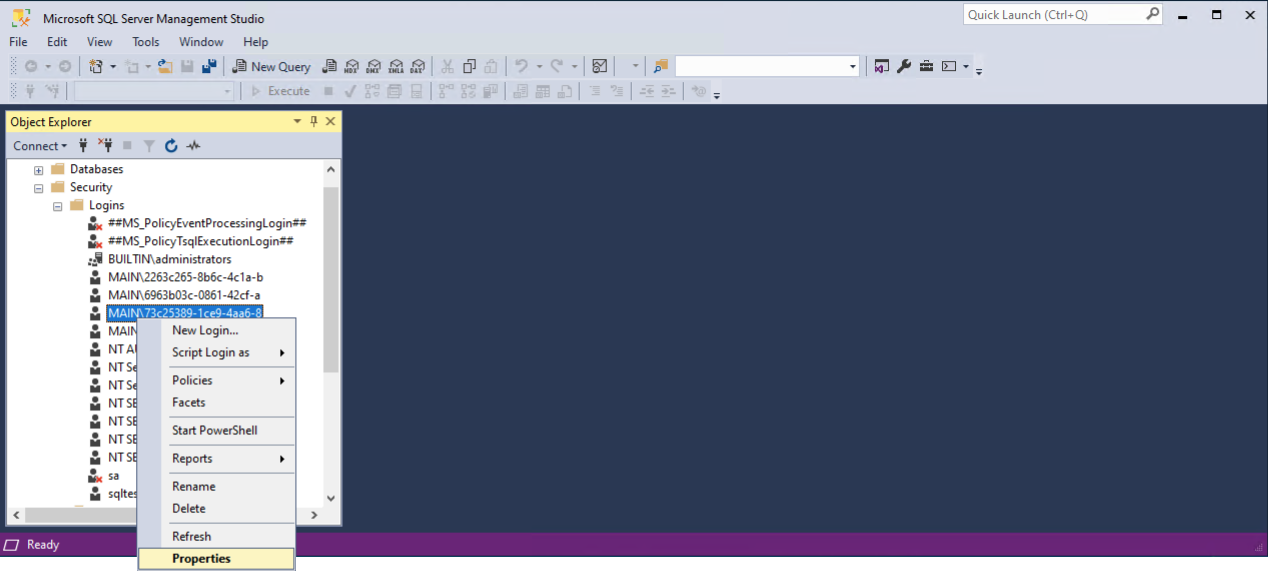Connect Object Explorer plug icon
This screenshot has width=1270, height=572.
click(x=83, y=146)
